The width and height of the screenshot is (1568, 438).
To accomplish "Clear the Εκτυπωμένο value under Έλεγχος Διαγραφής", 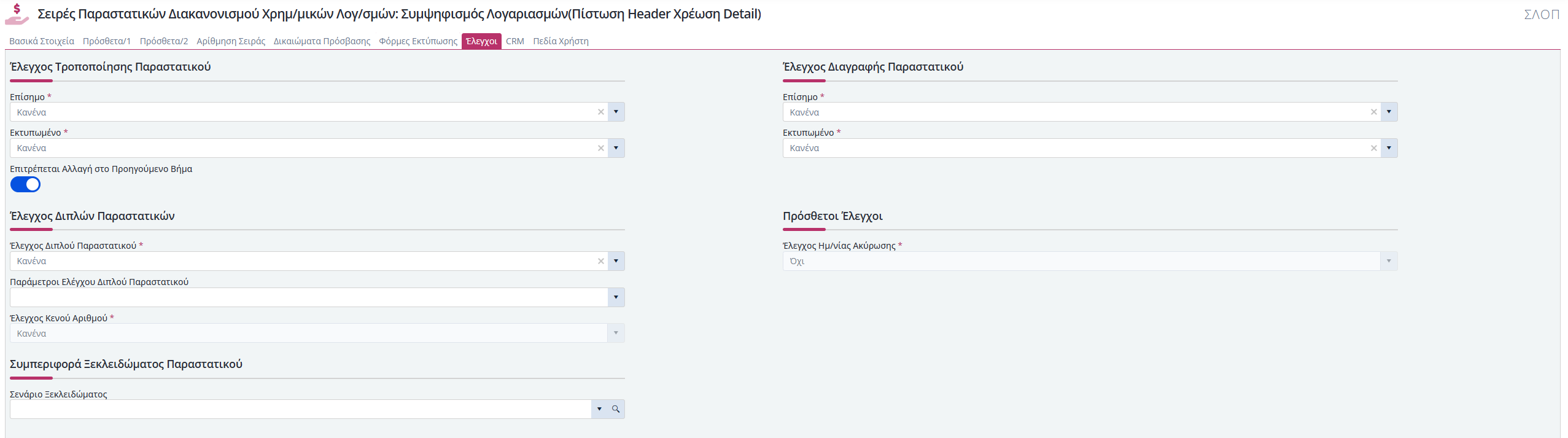I will (x=1373, y=148).
